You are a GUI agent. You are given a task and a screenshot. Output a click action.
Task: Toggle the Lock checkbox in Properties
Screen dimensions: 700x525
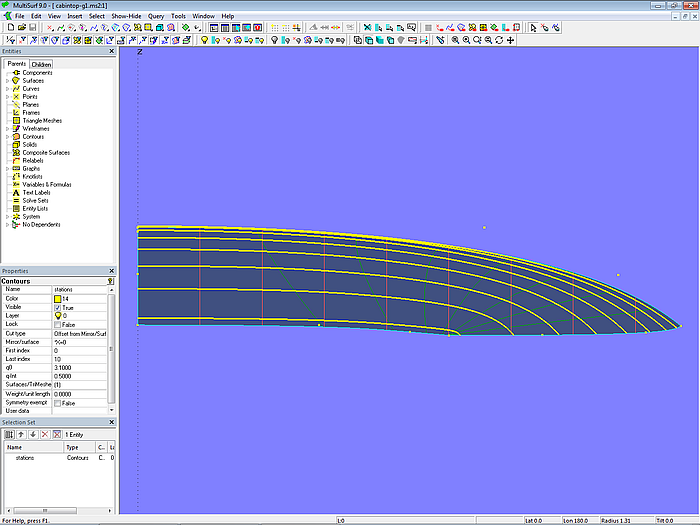pyautogui.click(x=57, y=324)
